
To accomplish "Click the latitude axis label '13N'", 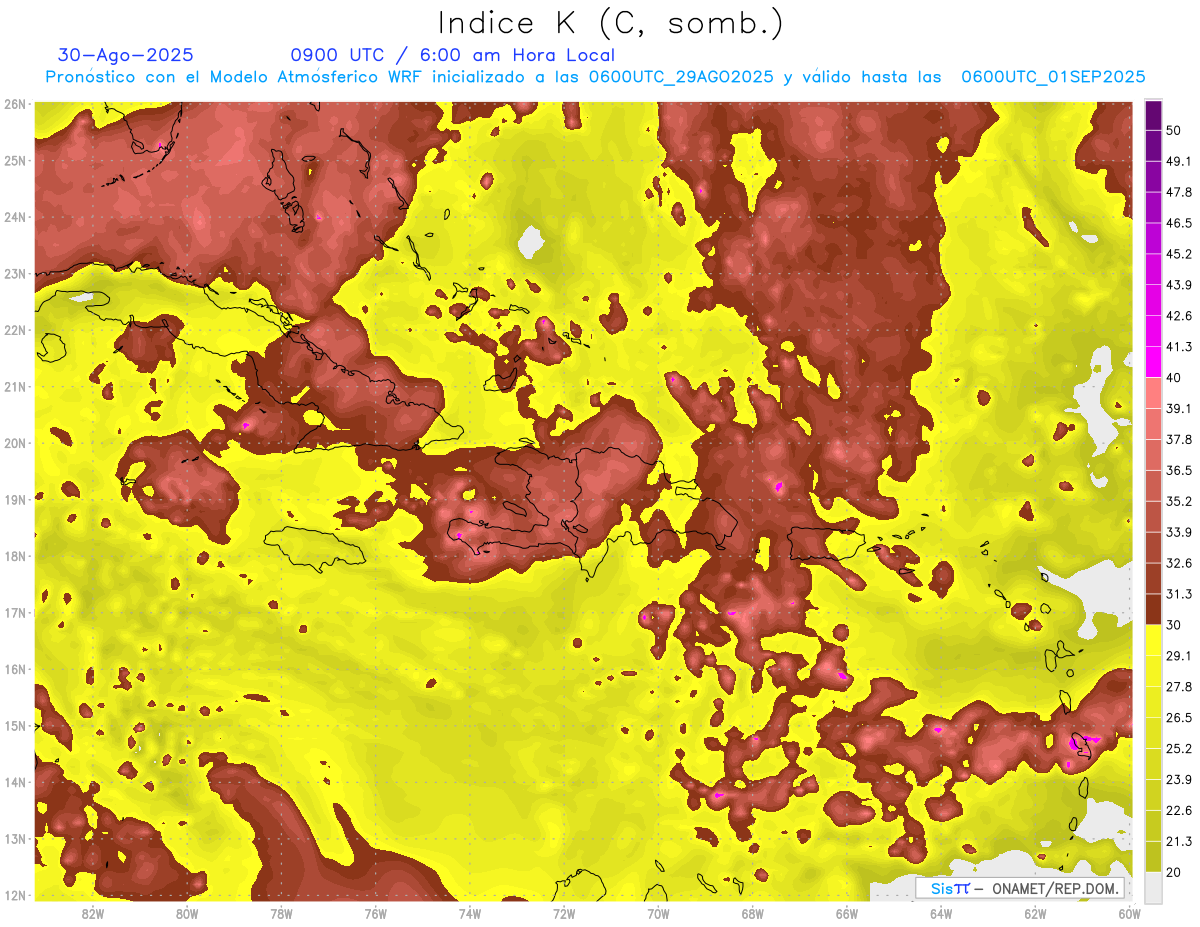I will pyautogui.click(x=15, y=838).
